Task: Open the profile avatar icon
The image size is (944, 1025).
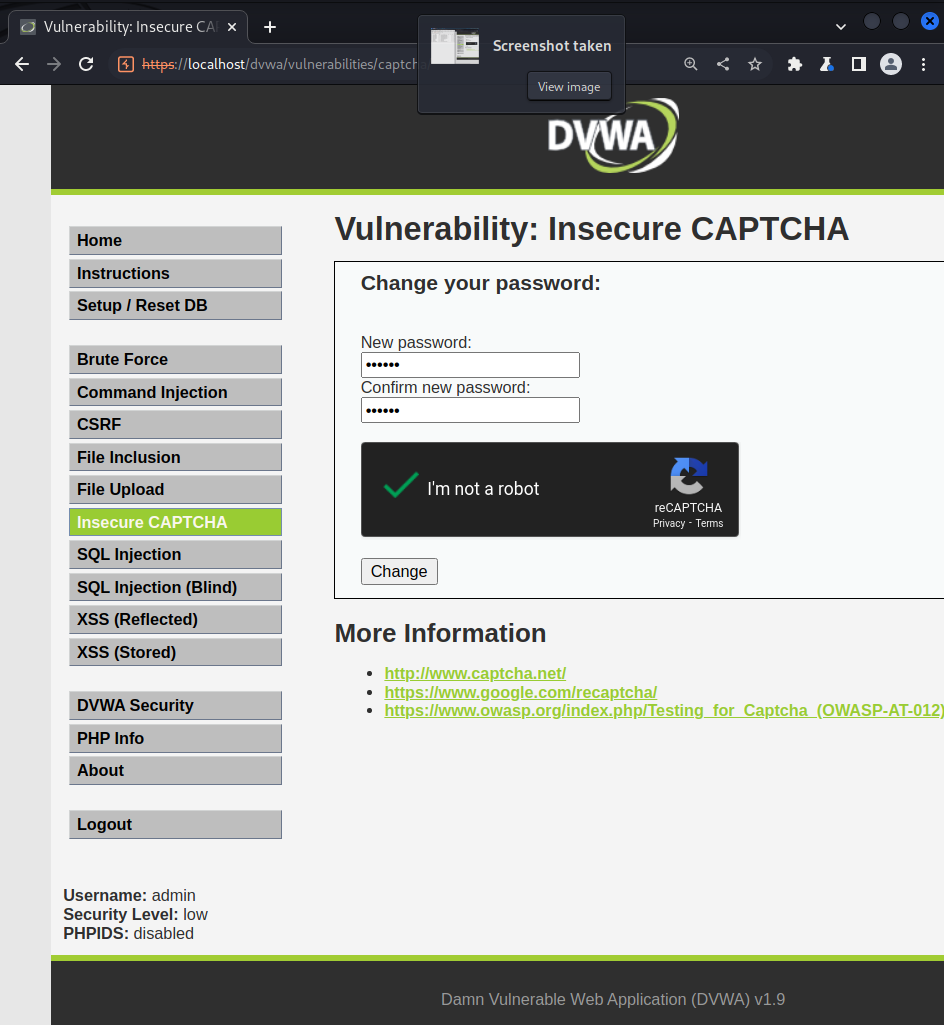Action: (x=890, y=64)
